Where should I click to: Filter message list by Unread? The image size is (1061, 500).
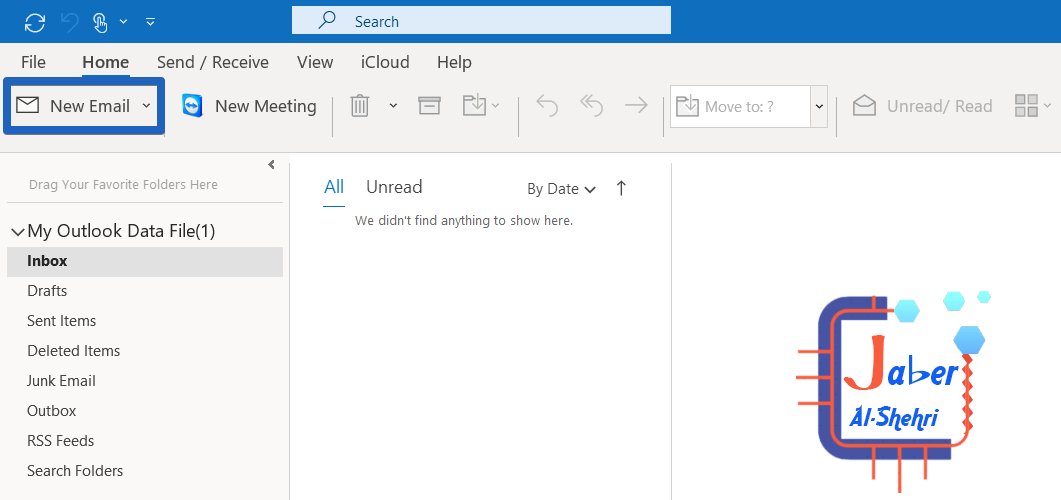coord(394,187)
